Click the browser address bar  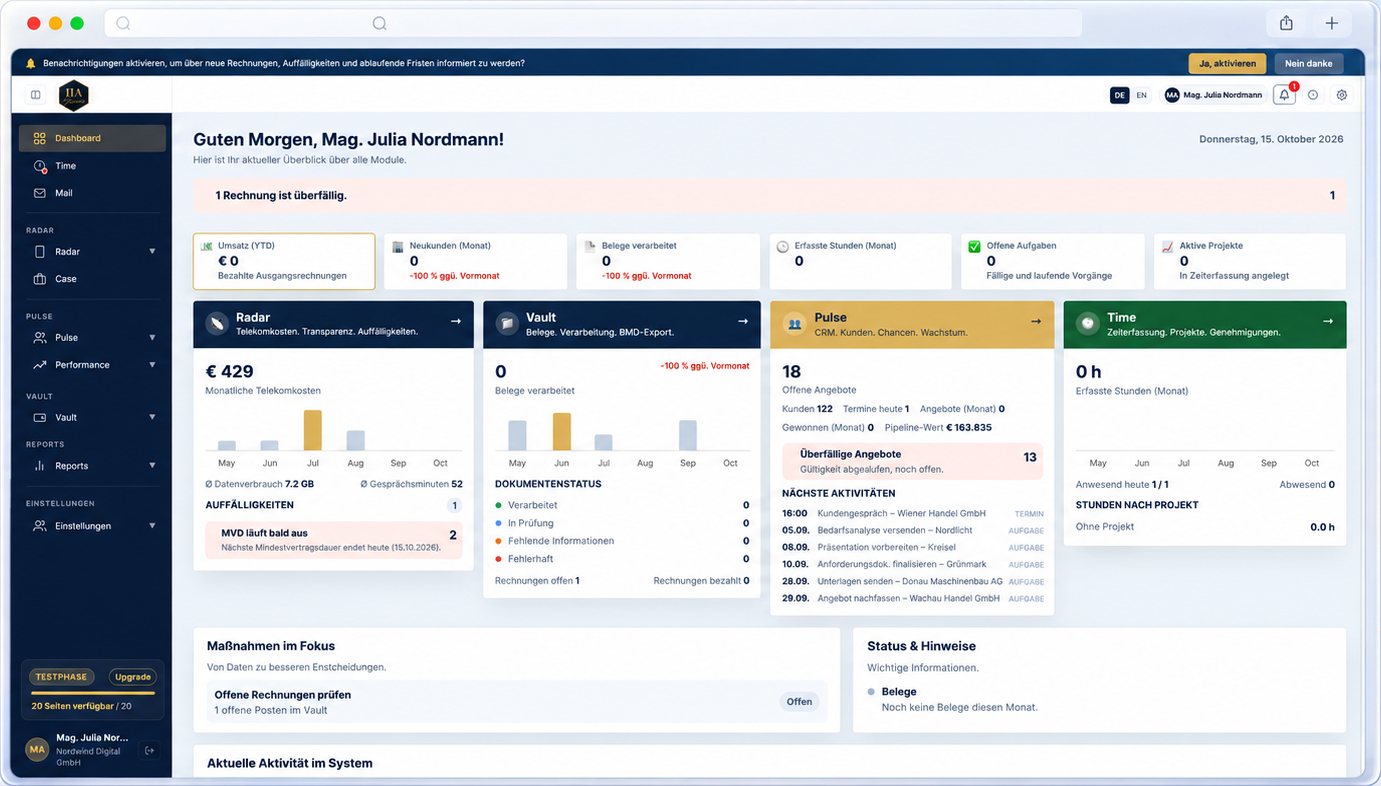(x=594, y=23)
